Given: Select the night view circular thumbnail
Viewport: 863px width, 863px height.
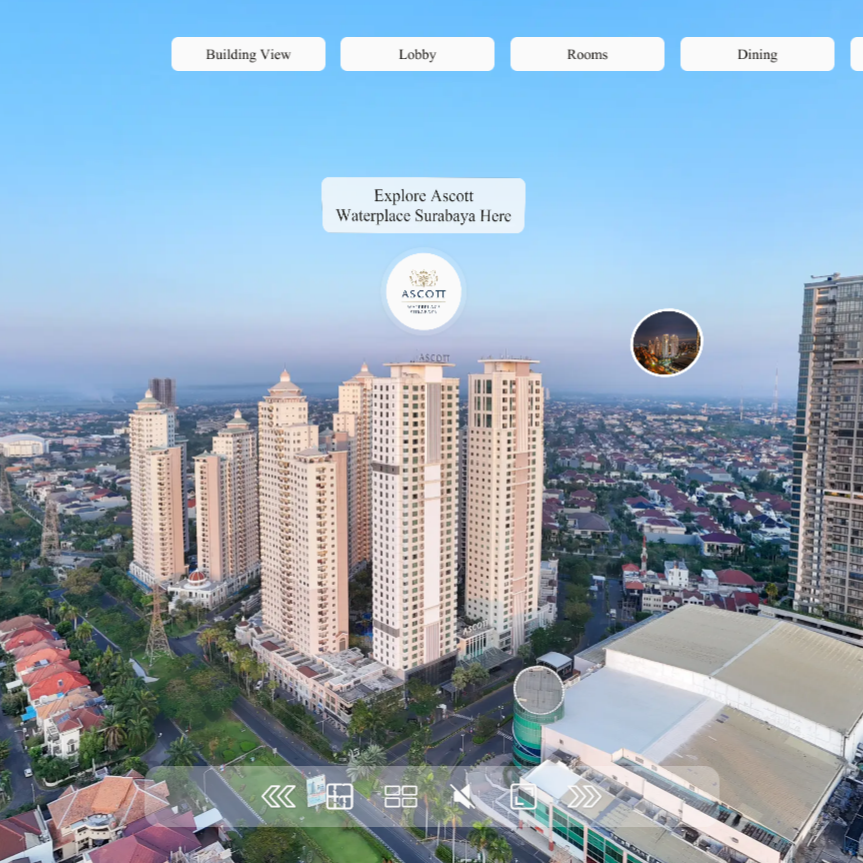Looking at the screenshot, I should tap(667, 341).
